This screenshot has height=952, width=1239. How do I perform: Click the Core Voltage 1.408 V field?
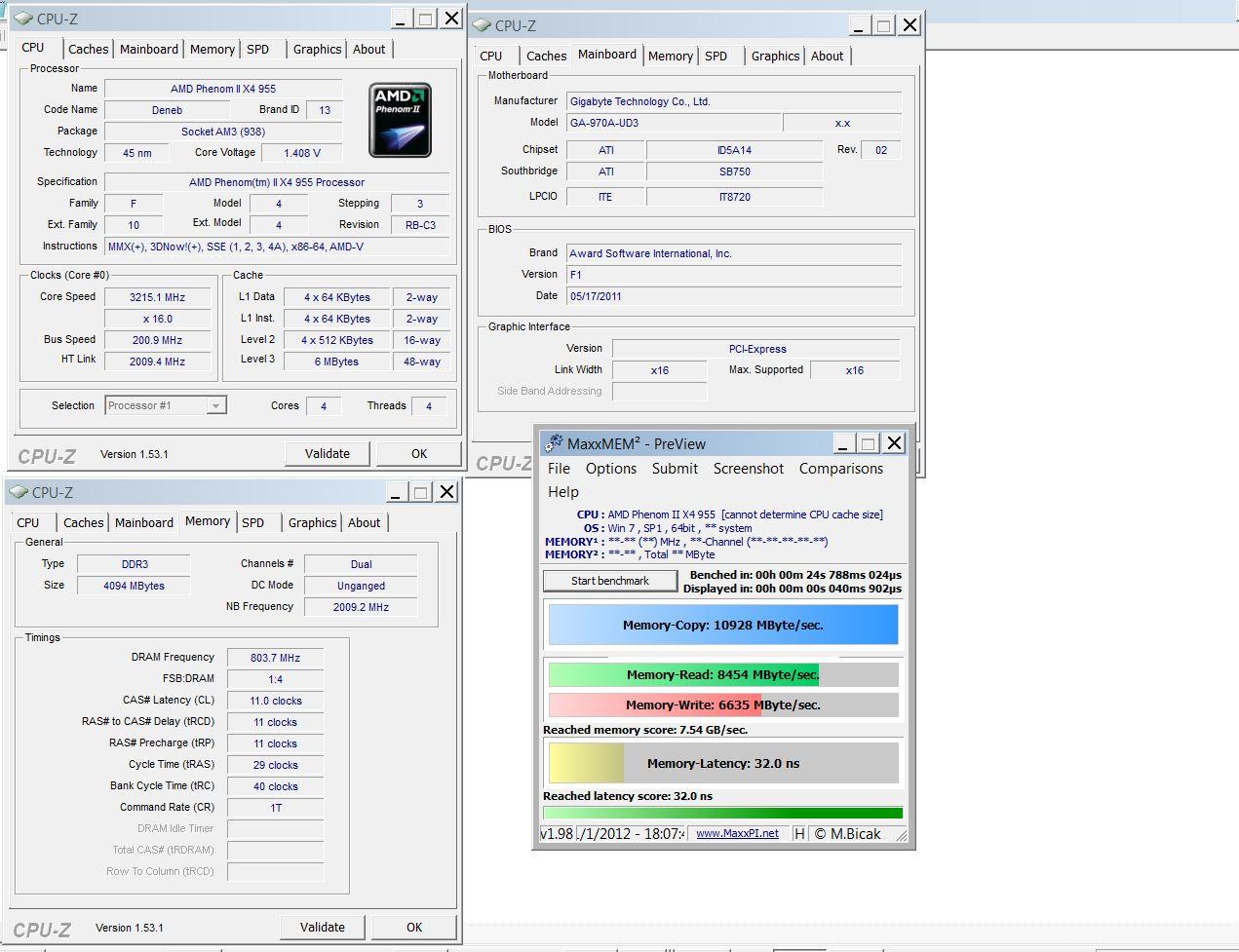(302, 153)
